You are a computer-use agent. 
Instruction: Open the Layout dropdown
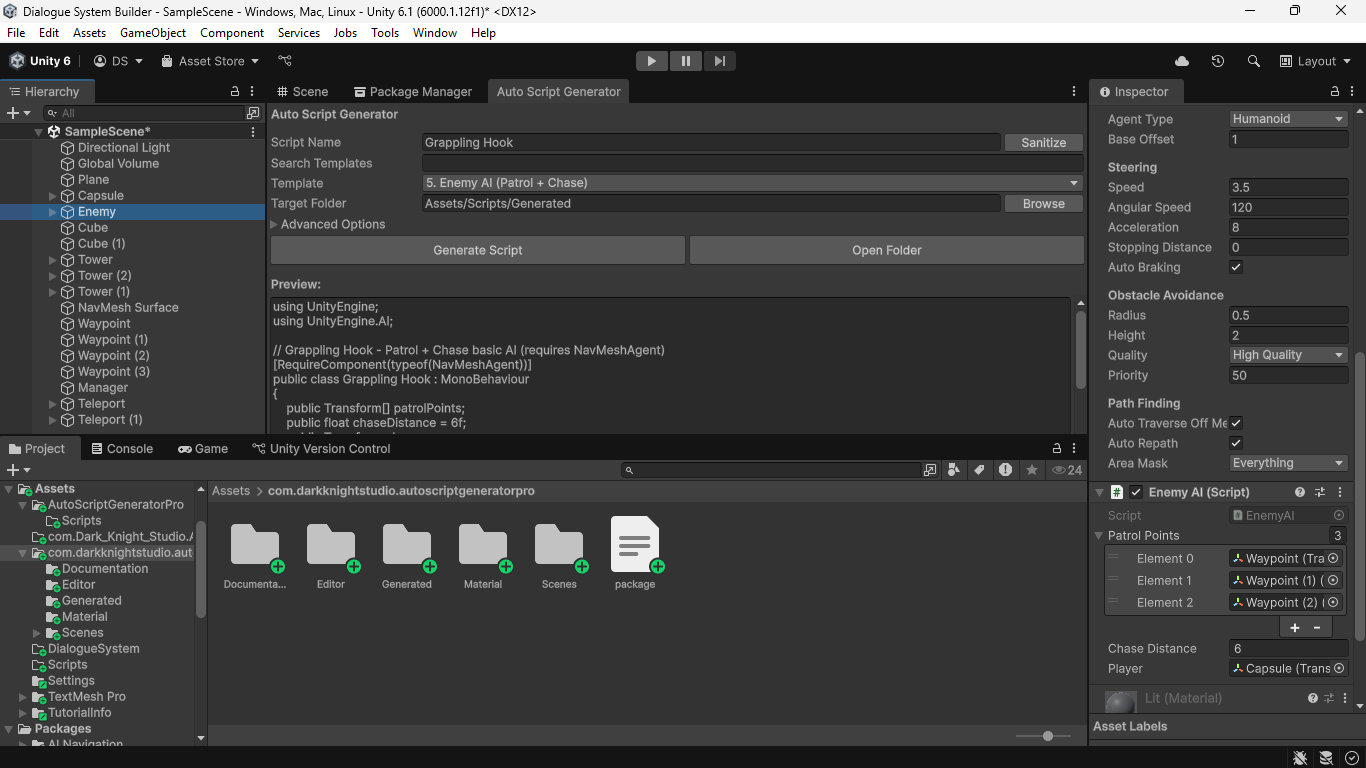1315,61
